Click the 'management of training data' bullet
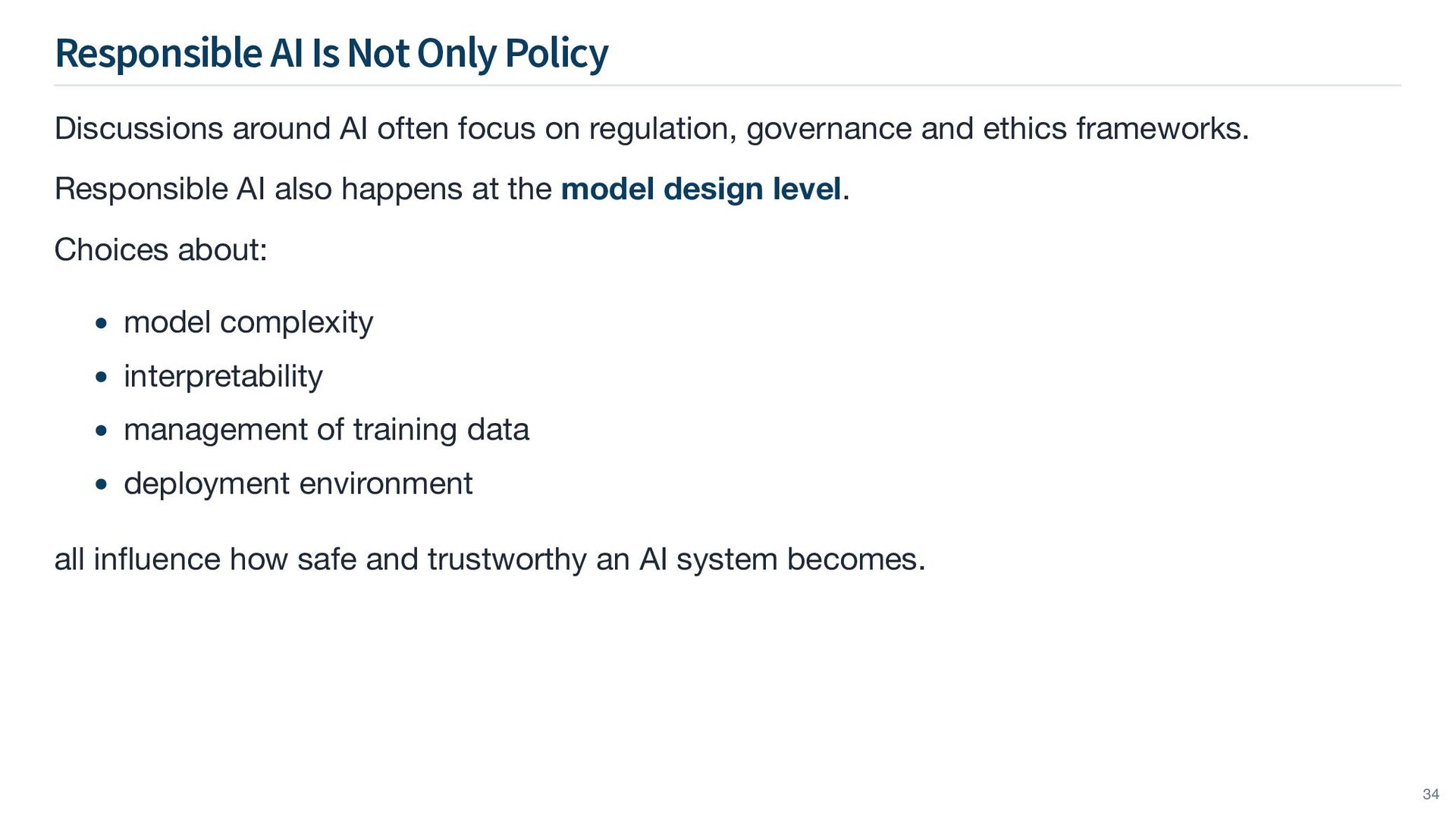The height and width of the screenshot is (818, 1456). (x=326, y=431)
